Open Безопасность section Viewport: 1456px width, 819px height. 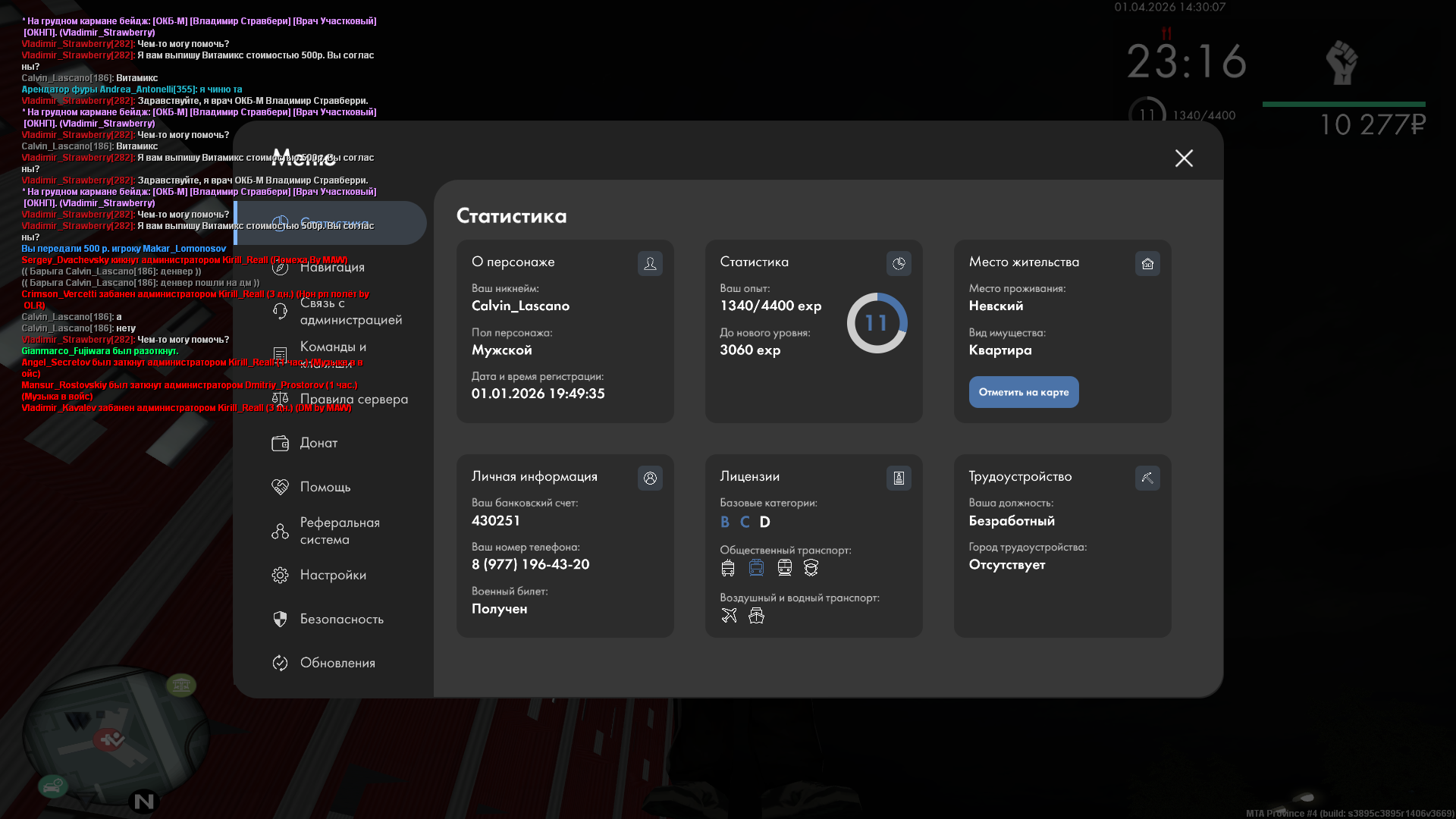341,619
